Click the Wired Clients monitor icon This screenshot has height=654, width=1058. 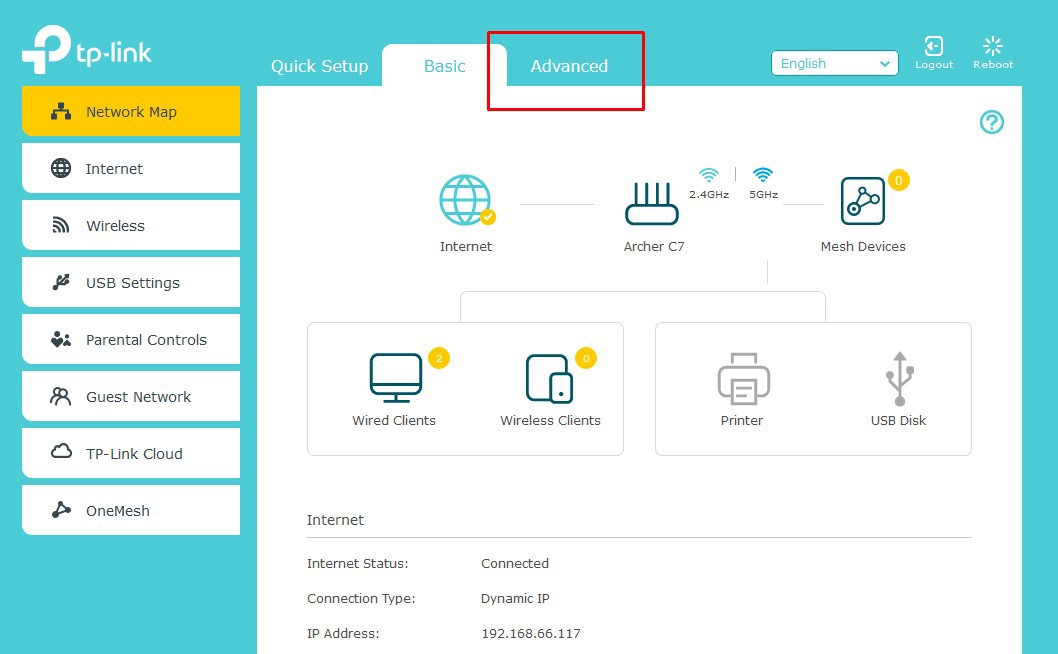tap(395, 378)
